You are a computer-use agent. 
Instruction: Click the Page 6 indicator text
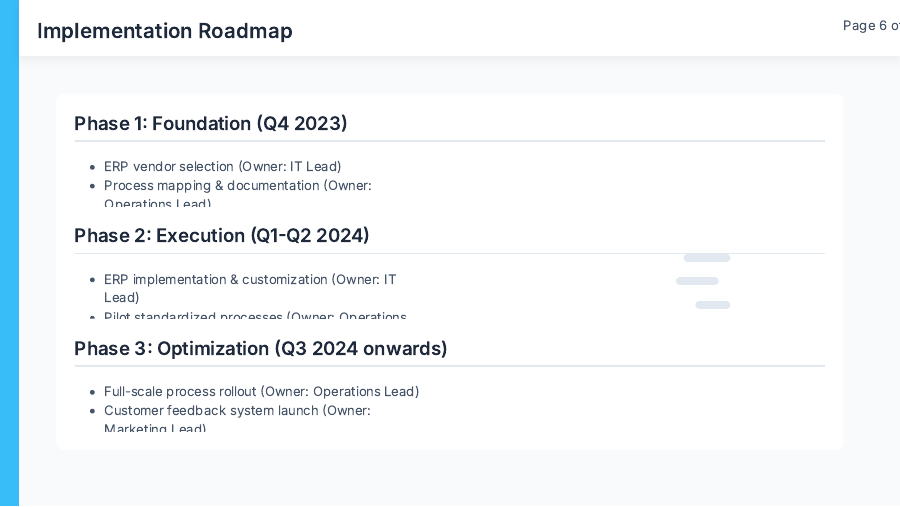(x=870, y=26)
